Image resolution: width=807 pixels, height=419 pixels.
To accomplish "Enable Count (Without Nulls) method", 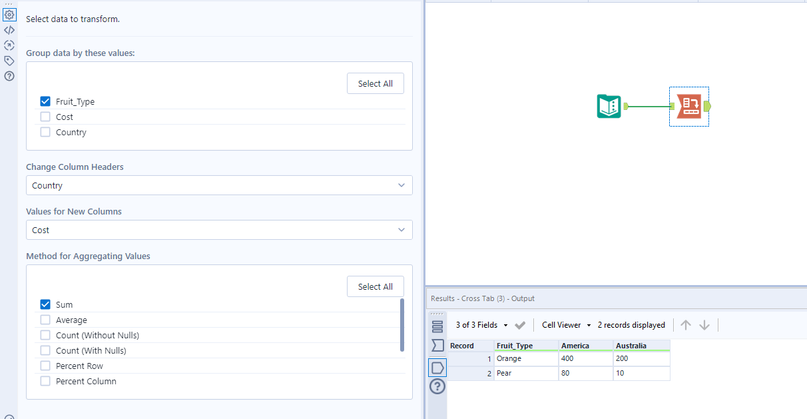I will (45, 336).
